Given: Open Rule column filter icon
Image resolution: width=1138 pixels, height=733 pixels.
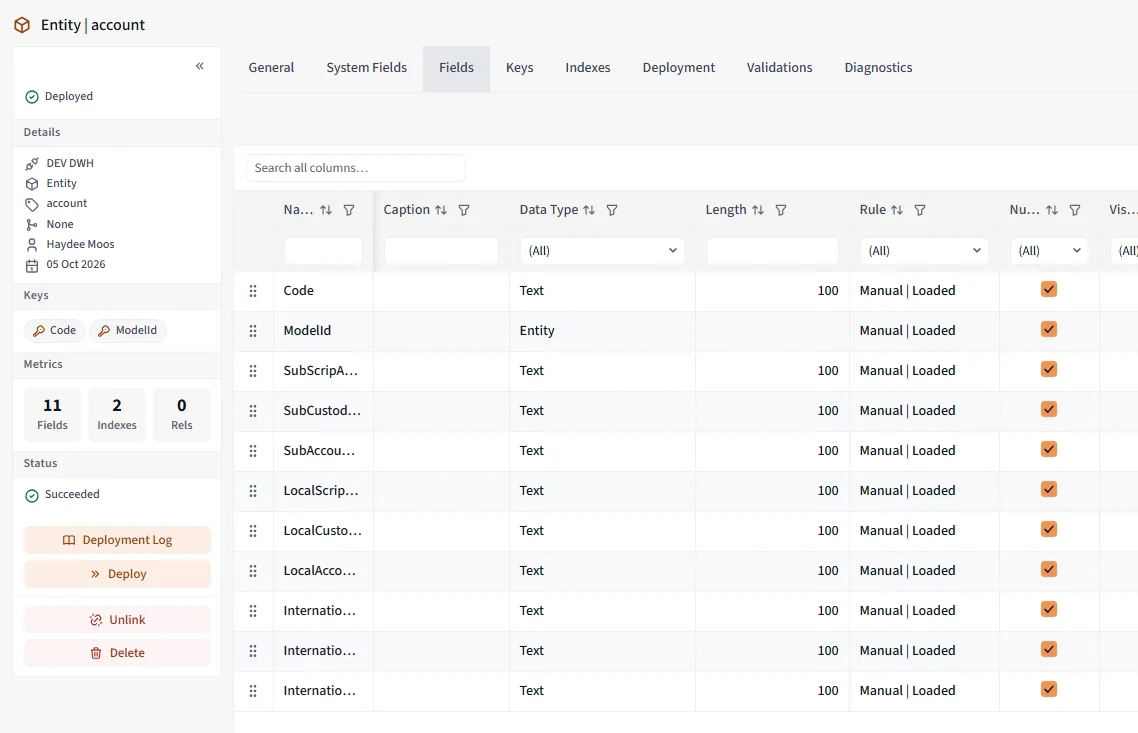Looking at the screenshot, I should pyautogui.click(x=920, y=210).
